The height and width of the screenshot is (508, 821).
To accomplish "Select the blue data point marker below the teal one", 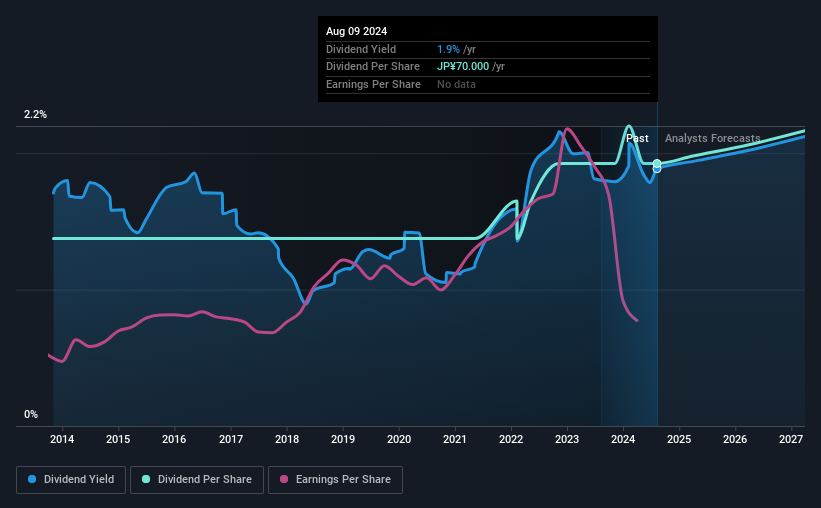I will pyautogui.click(x=657, y=169).
